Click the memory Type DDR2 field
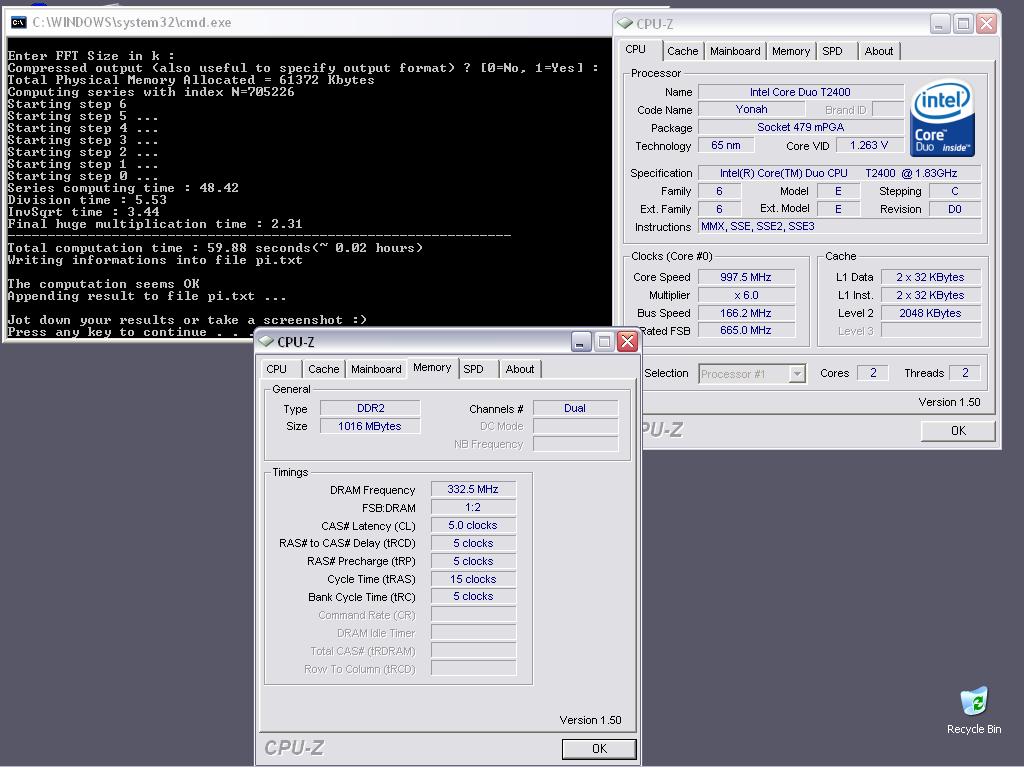This screenshot has height=768, width=1024. click(370, 408)
